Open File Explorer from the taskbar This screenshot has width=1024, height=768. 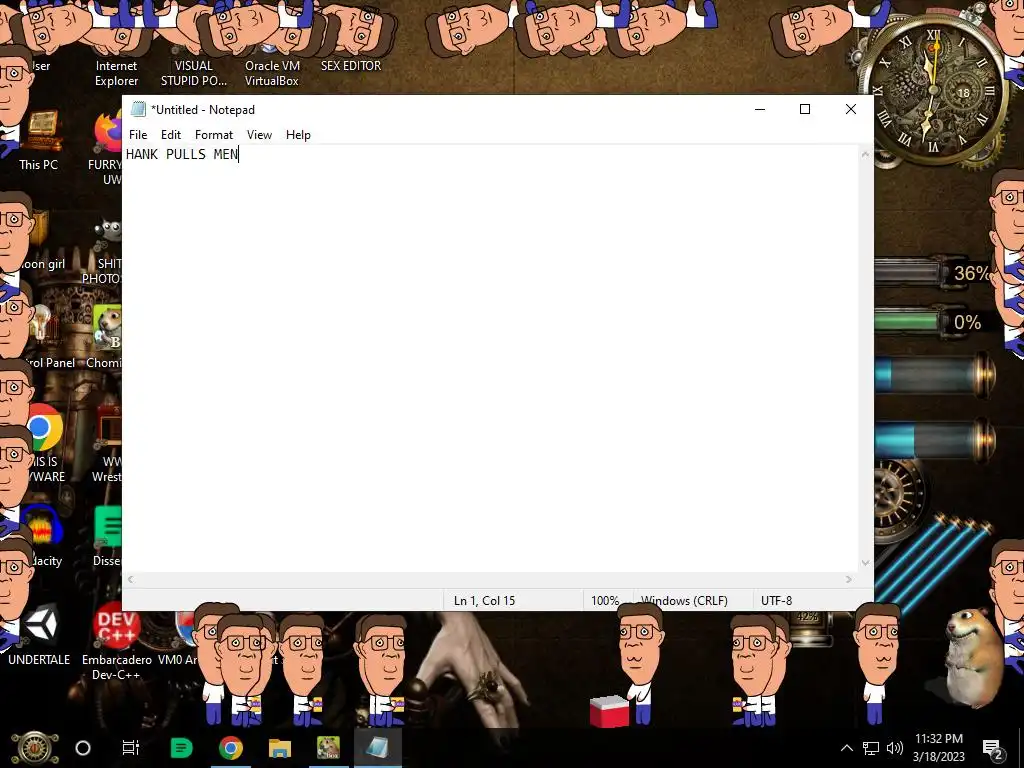click(280, 748)
